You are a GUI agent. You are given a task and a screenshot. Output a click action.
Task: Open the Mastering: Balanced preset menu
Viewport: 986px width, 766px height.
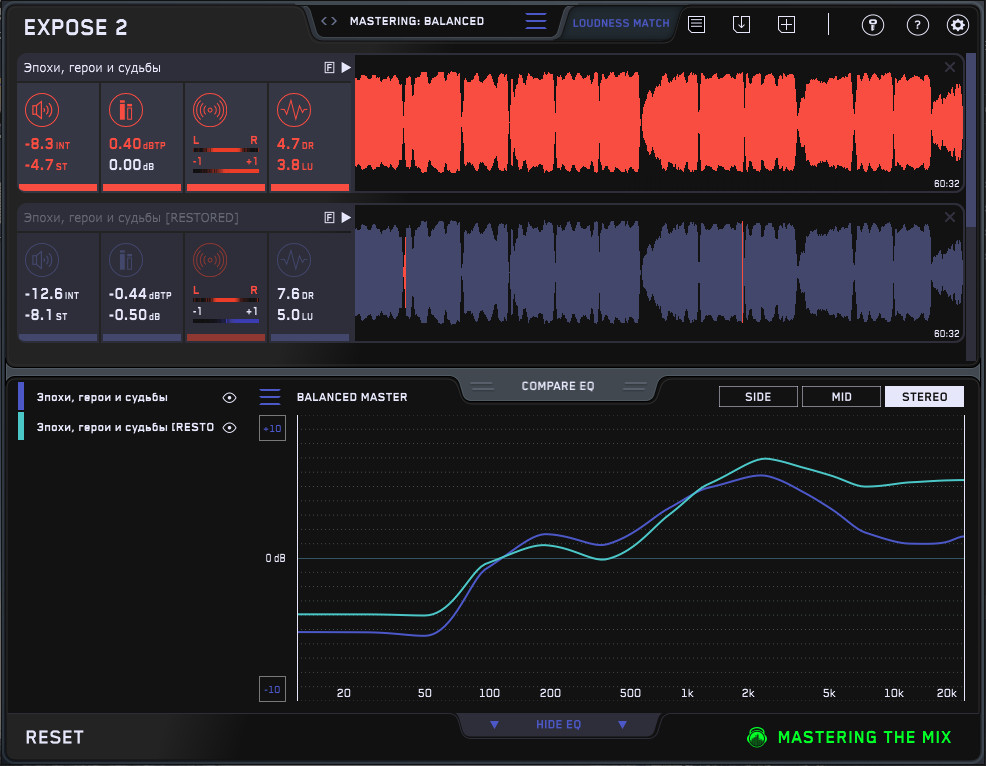pos(536,21)
